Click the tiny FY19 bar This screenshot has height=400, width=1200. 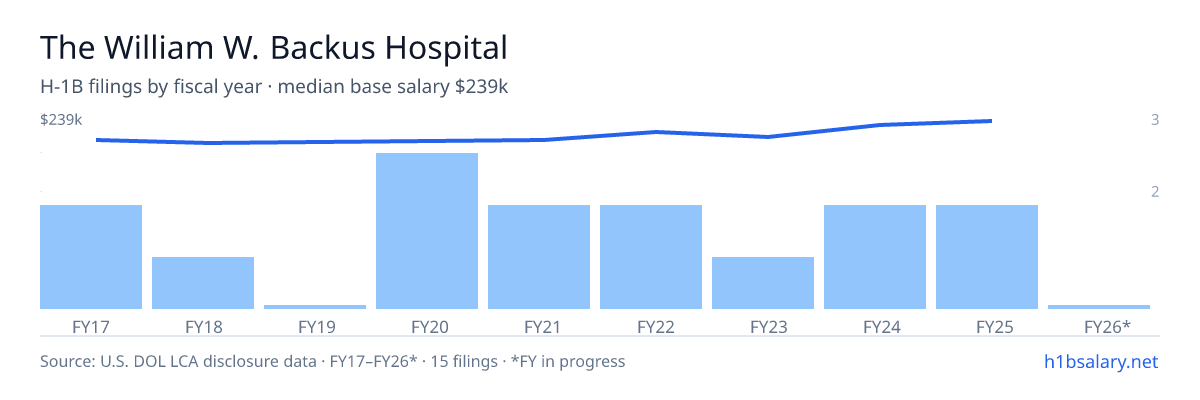pyautogui.click(x=315, y=307)
